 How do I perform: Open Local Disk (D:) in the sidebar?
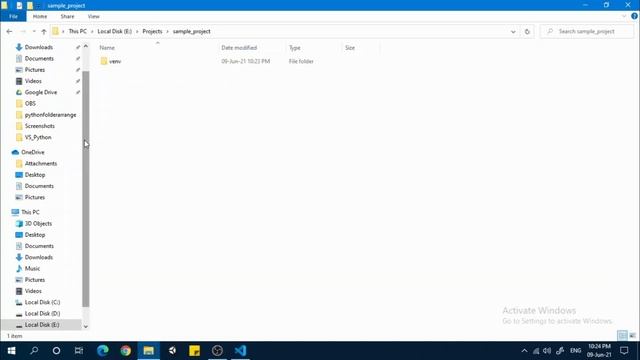pos(42,313)
